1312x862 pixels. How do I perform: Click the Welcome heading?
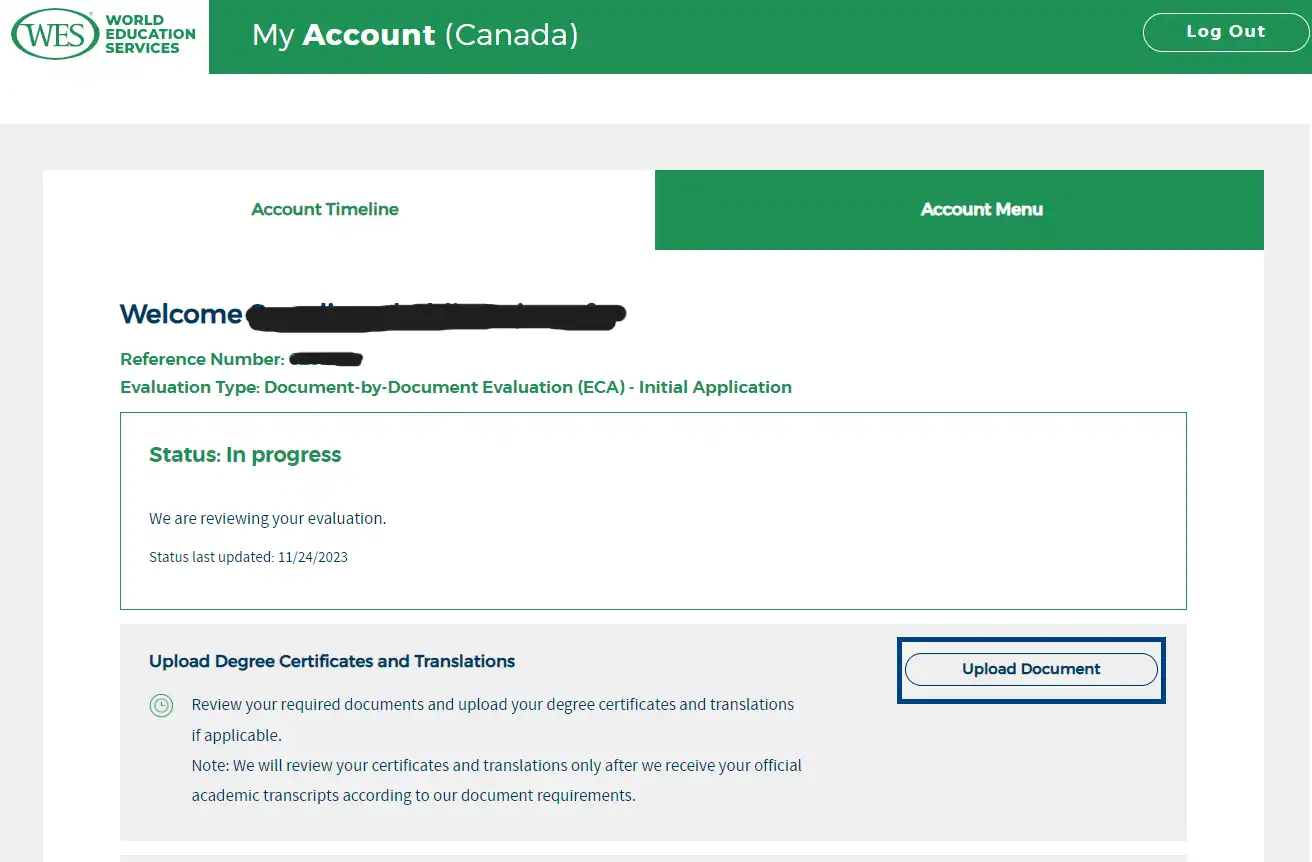point(181,314)
